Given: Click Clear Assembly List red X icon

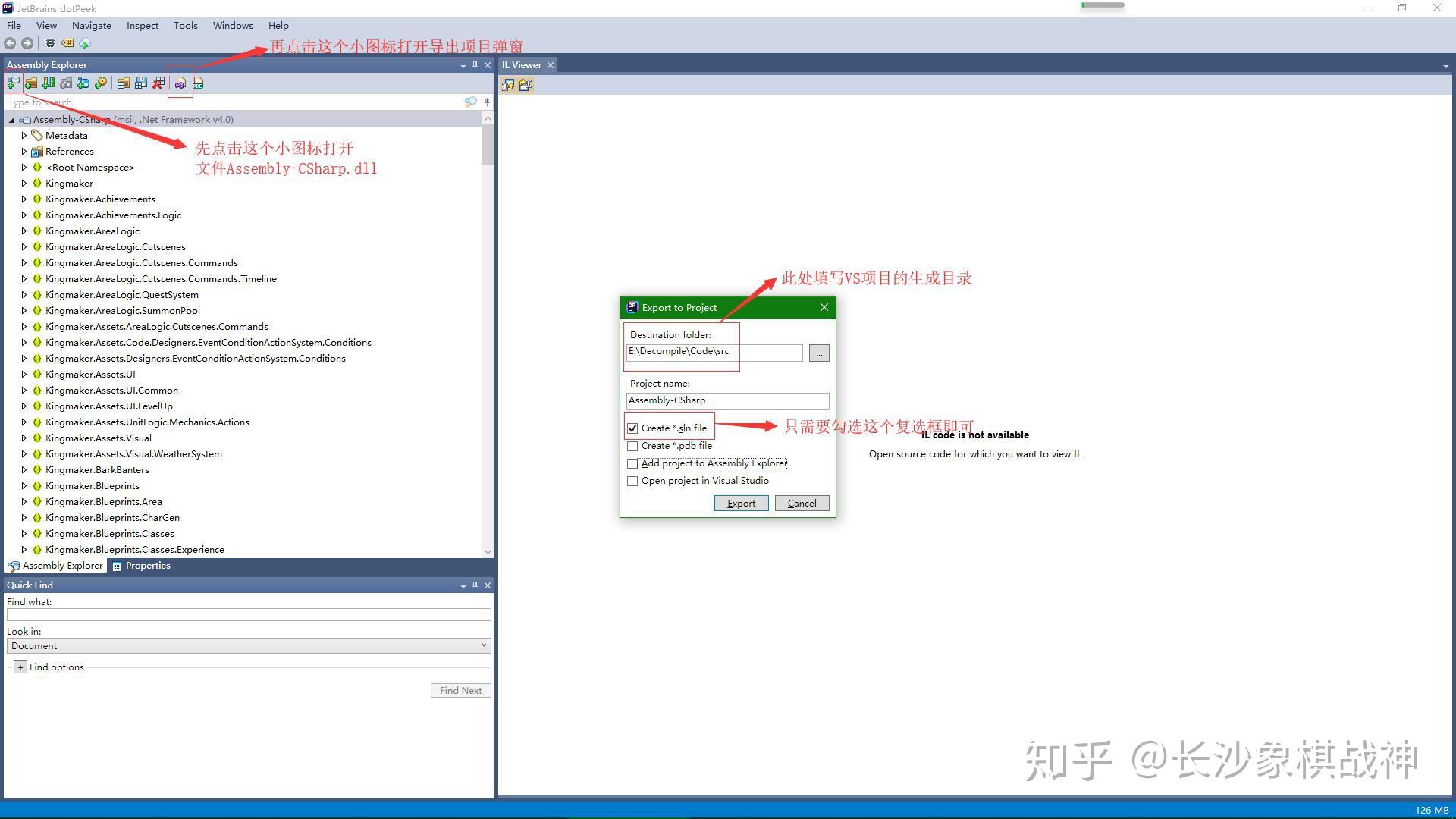Looking at the screenshot, I should coord(158,83).
